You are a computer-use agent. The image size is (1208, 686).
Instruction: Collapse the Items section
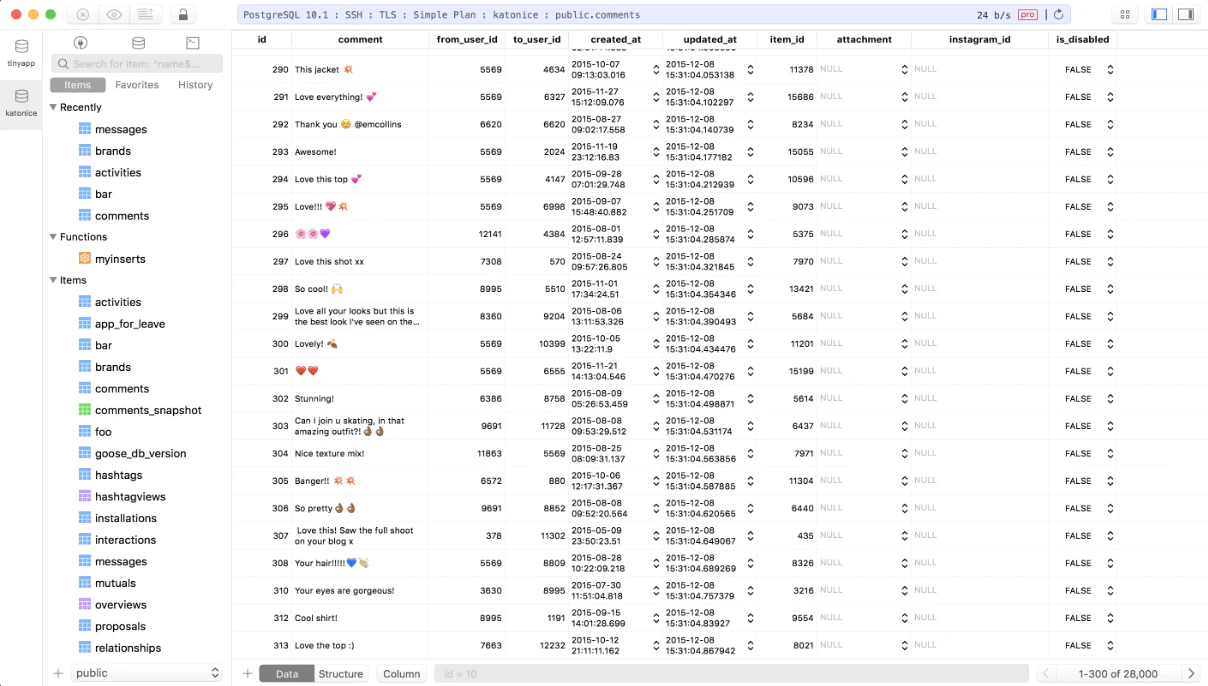click(x=54, y=280)
